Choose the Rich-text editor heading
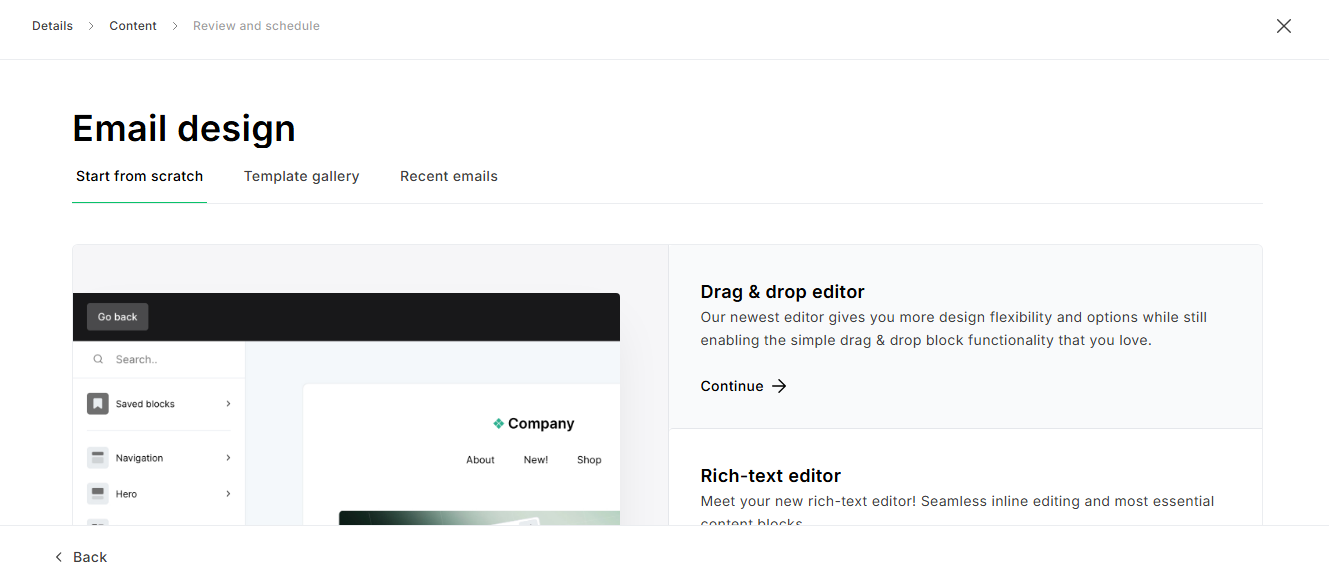This screenshot has width=1329, height=573. click(x=770, y=476)
